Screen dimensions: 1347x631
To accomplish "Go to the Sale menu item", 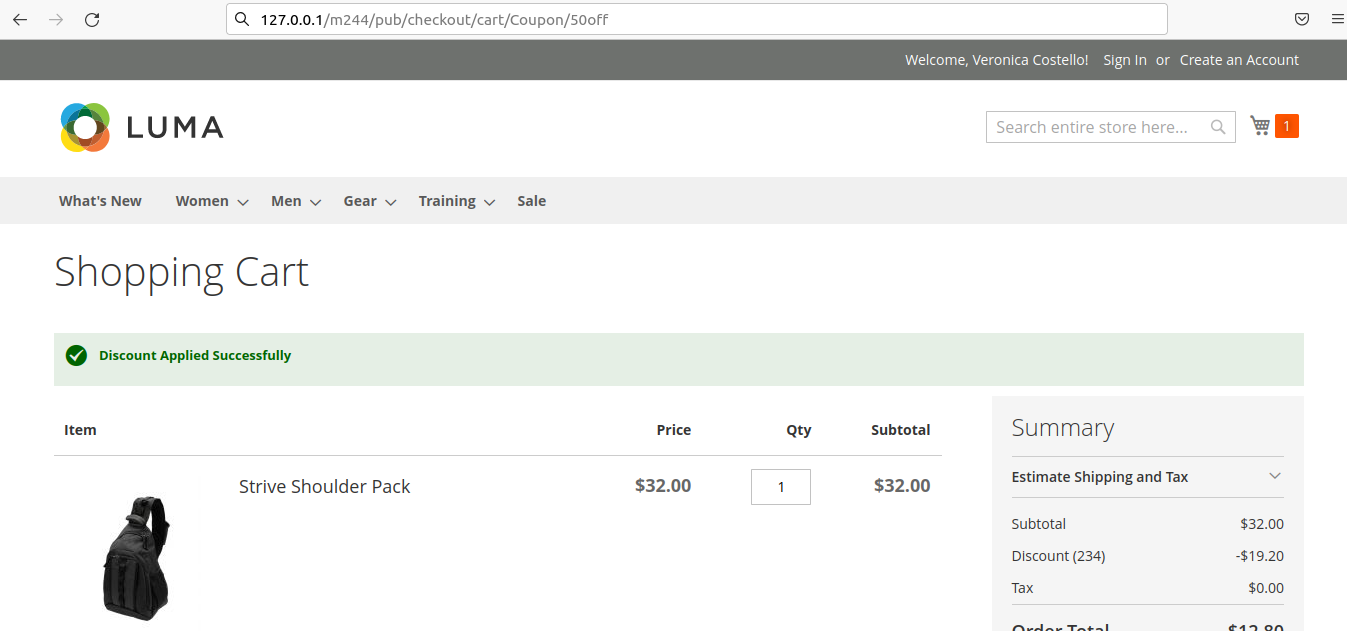I will 531,201.
